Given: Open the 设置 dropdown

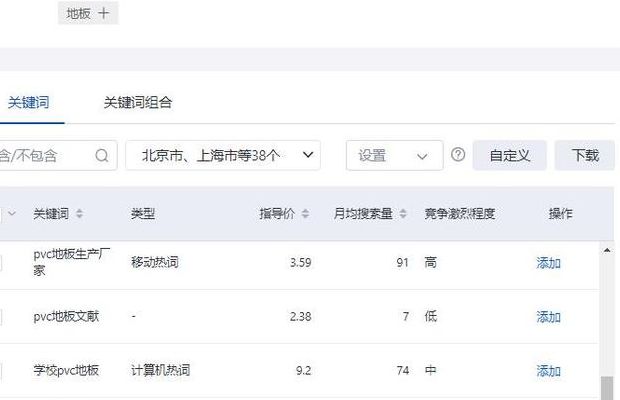Looking at the screenshot, I should (x=394, y=155).
